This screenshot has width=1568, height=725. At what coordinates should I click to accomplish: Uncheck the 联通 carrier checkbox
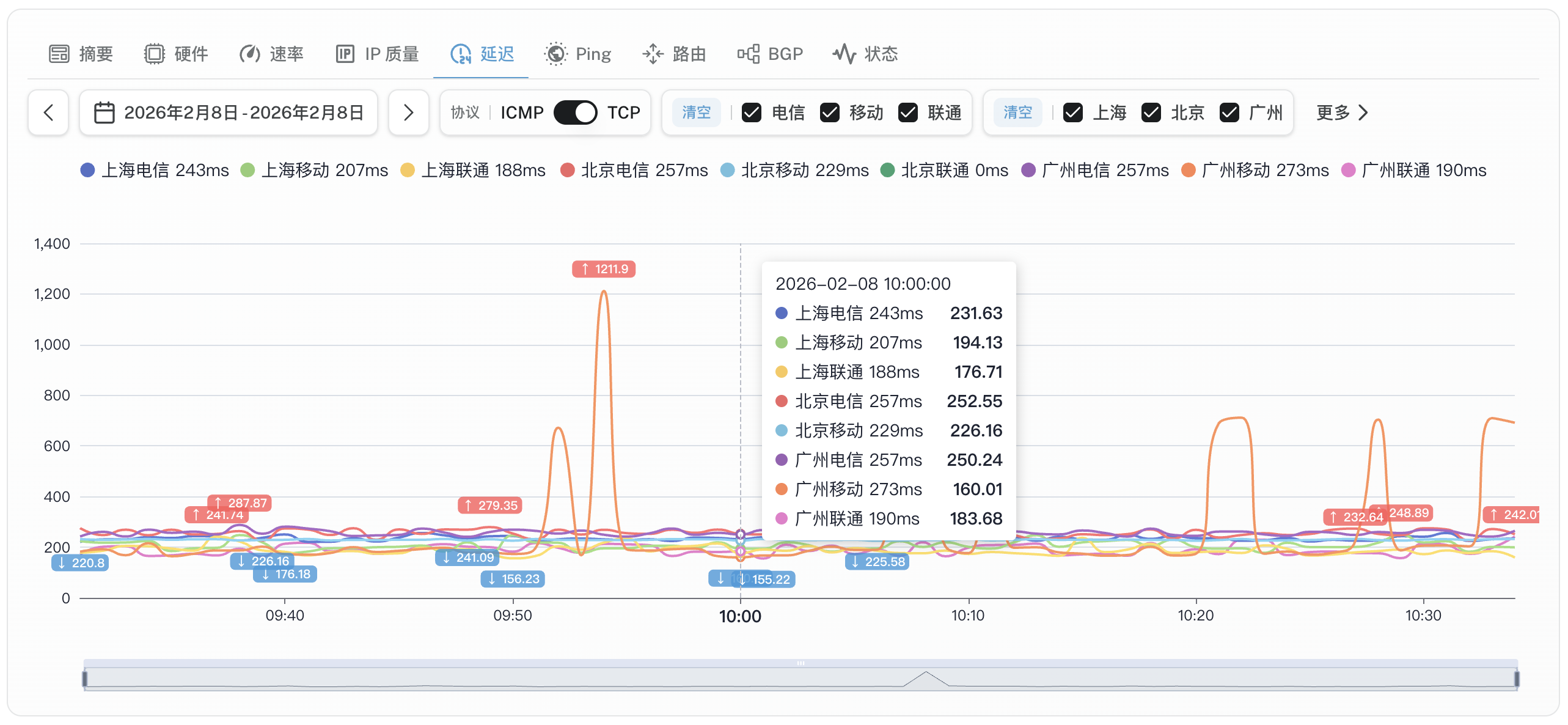click(907, 112)
